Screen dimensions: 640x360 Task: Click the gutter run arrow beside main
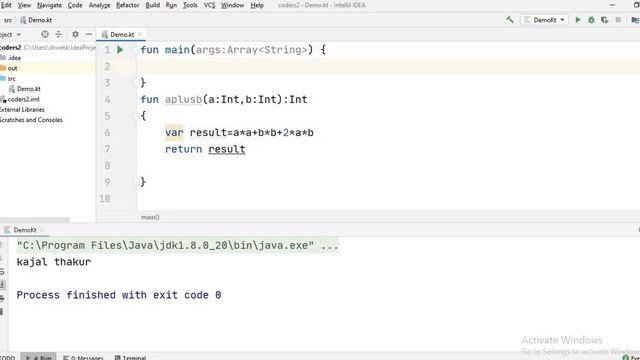click(x=120, y=50)
